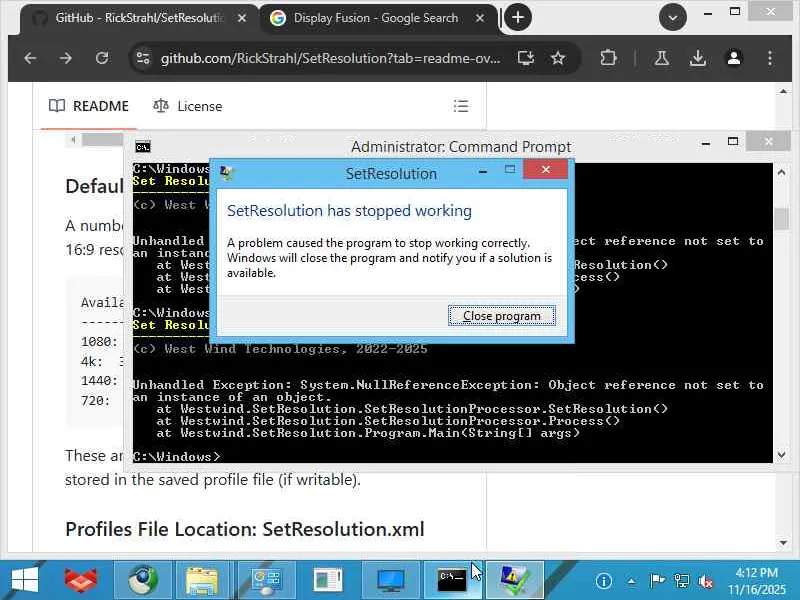Image resolution: width=800 pixels, height=600 pixels.
Task: Click the github.com address bar URL
Action: pos(330,58)
